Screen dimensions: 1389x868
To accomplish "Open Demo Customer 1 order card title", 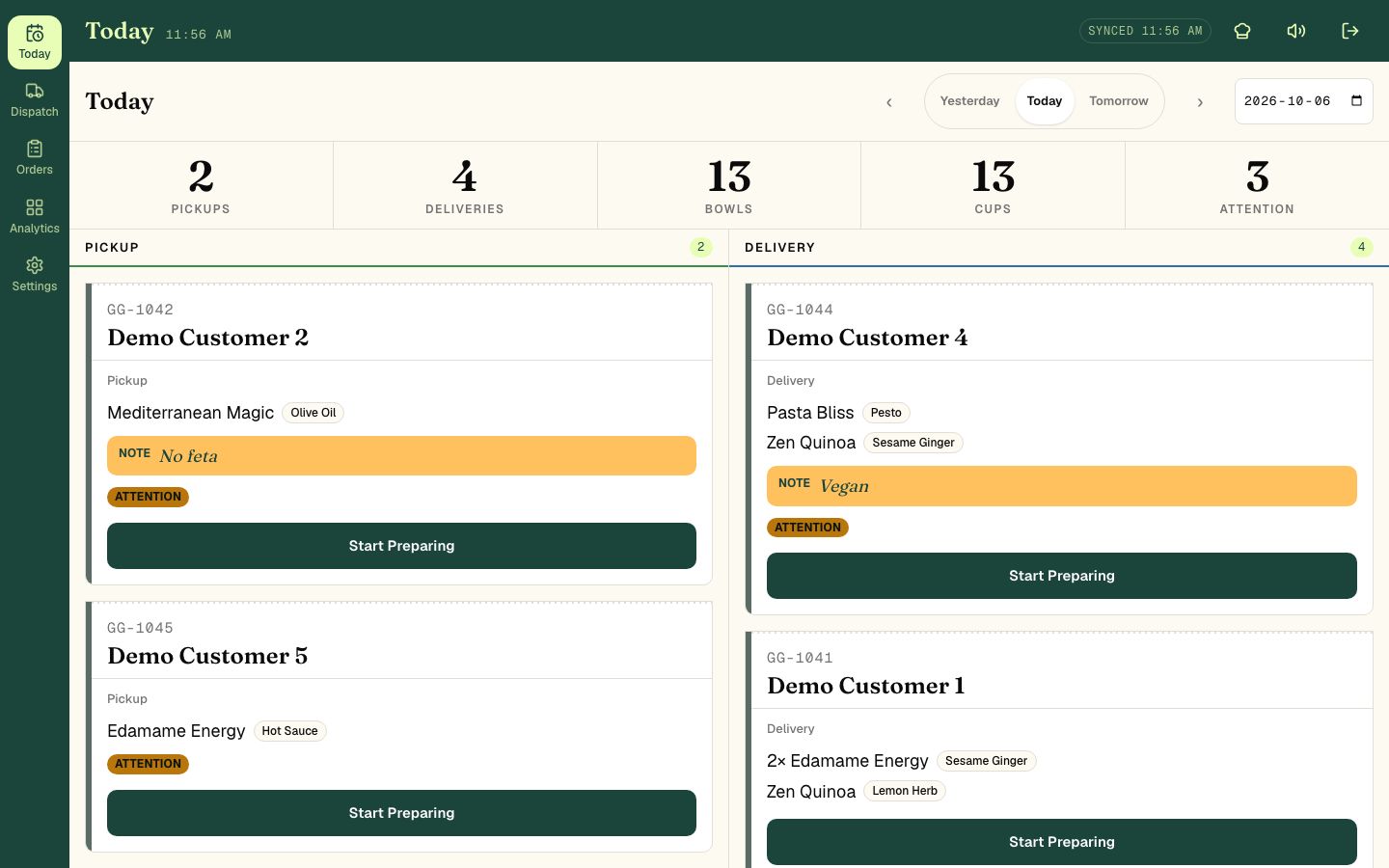I will (x=866, y=686).
